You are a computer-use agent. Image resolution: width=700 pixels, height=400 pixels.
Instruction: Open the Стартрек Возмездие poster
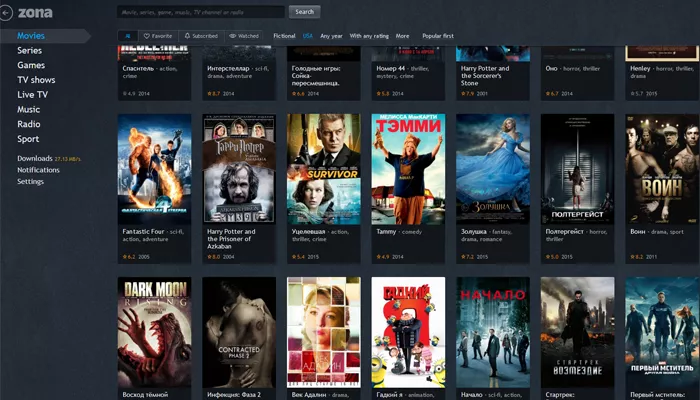point(577,332)
